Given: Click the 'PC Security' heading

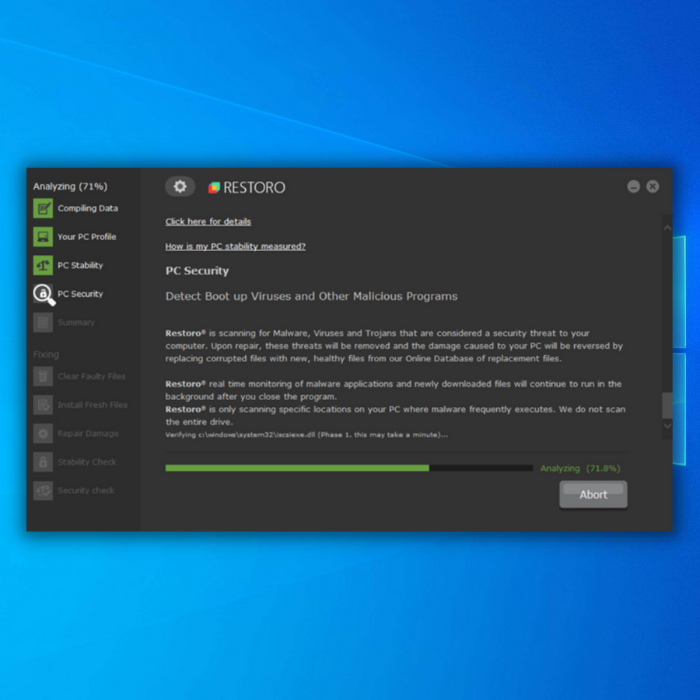Looking at the screenshot, I should (x=197, y=271).
